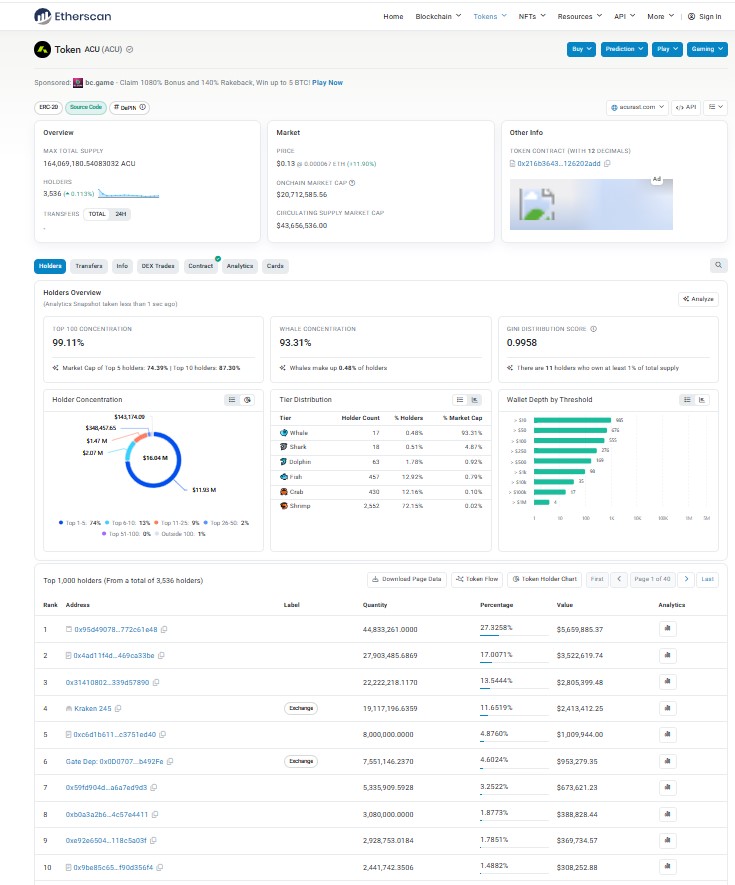
Task: Open Token Flow
Action: pyautogui.click(x=477, y=579)
